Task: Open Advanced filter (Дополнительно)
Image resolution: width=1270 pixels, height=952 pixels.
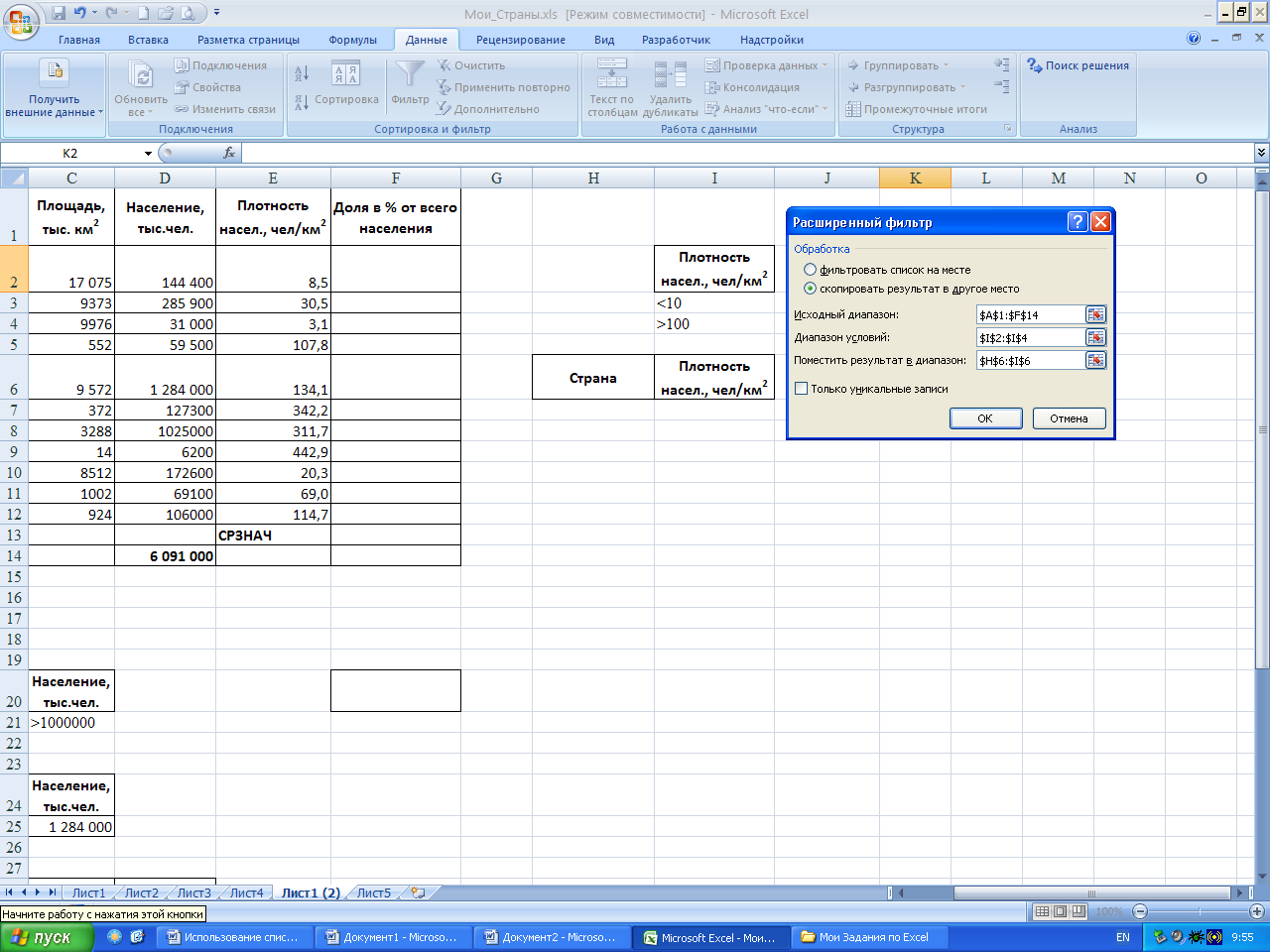Action: [x=488, y=109]
